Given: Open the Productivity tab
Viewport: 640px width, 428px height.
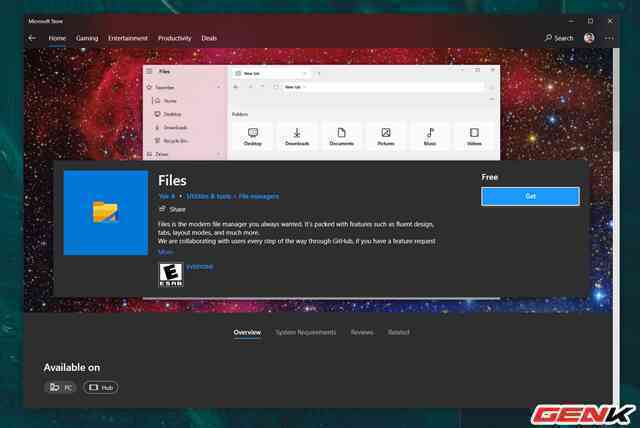Looking at the screenshot, I should click(175, 38).
